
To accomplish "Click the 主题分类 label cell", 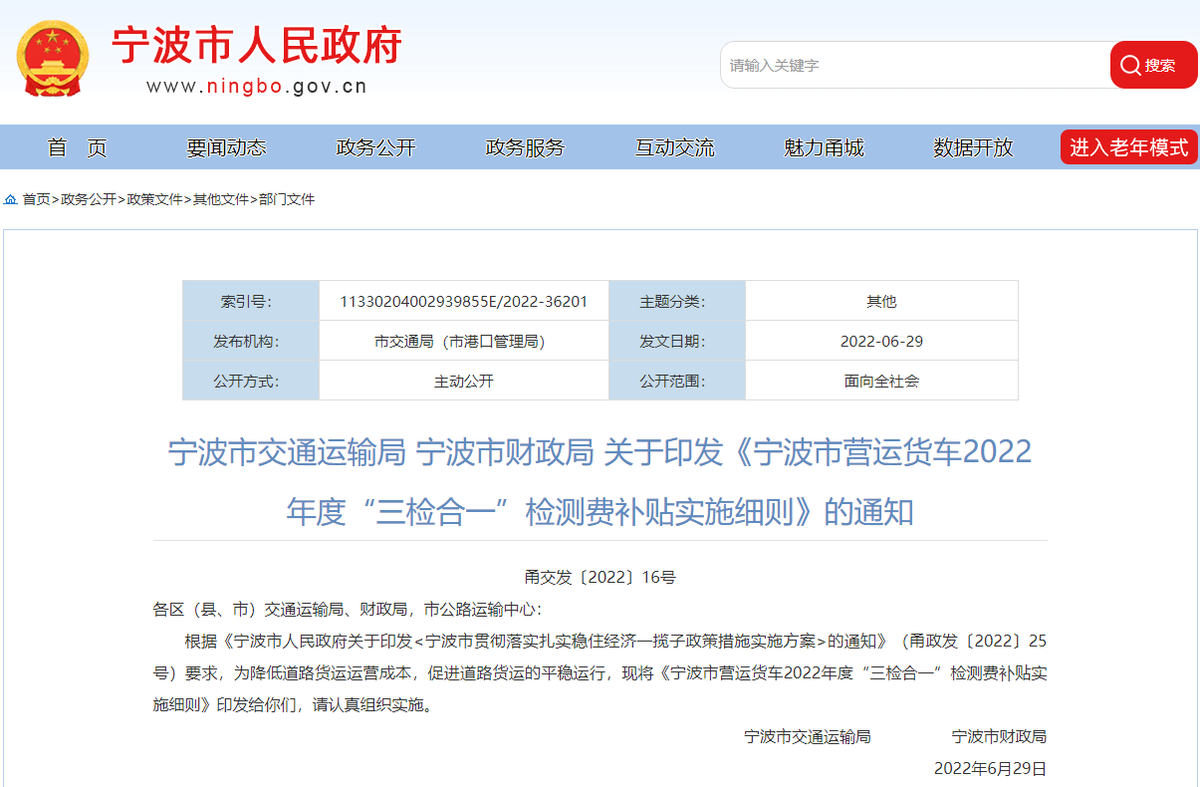I will pos(677,301).
